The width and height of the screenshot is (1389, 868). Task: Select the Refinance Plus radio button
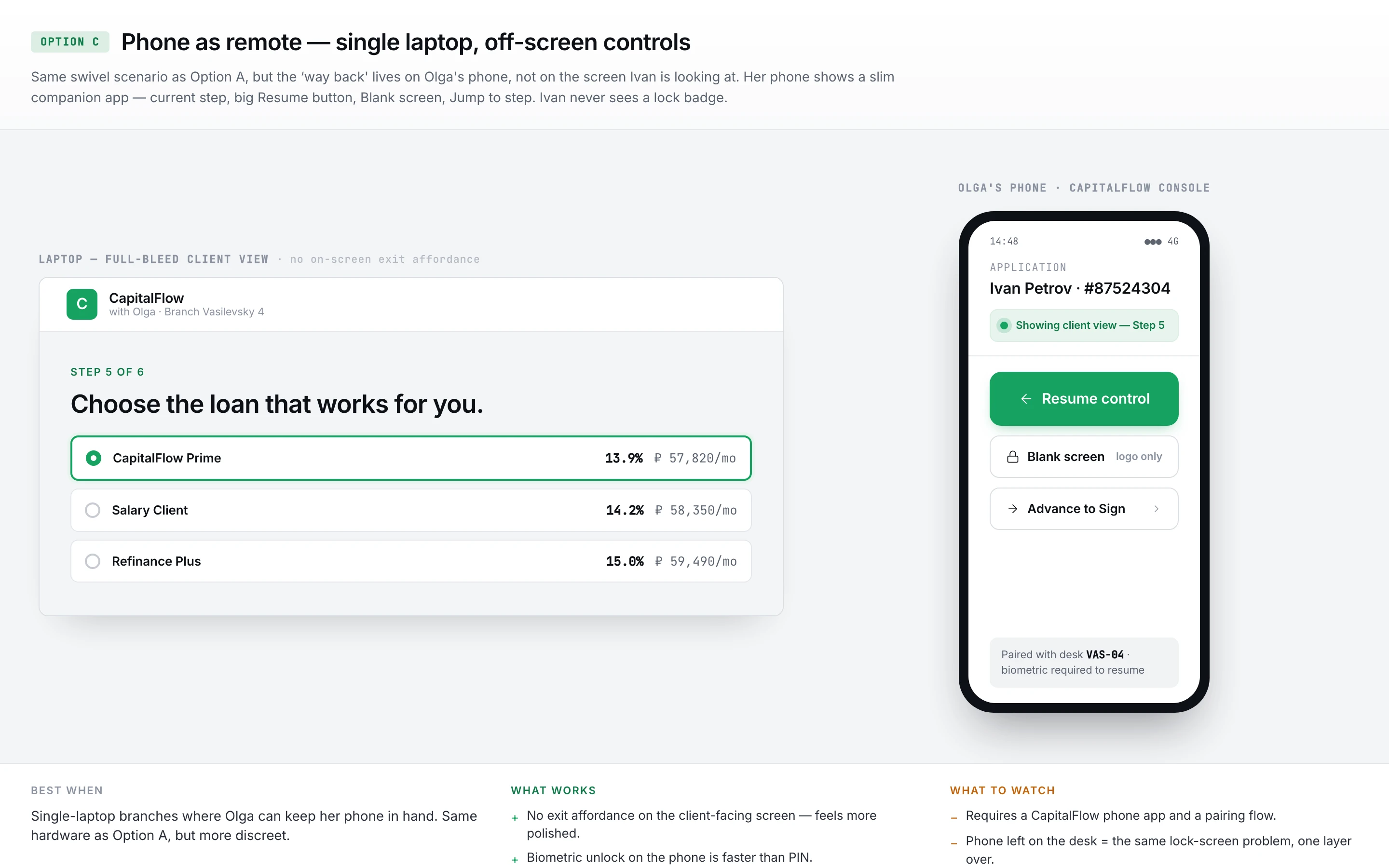click(93, 561)
